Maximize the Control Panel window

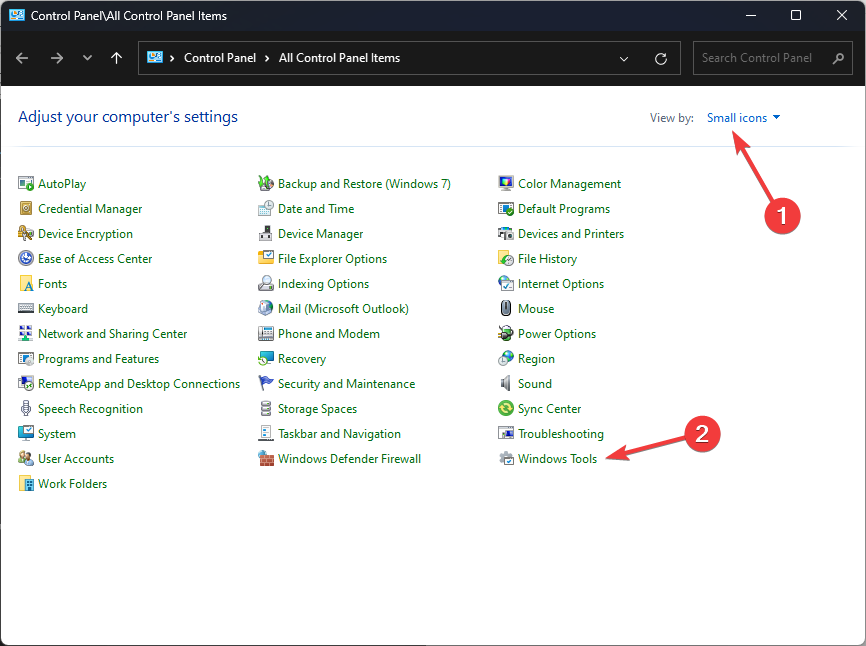coord(796,15)
